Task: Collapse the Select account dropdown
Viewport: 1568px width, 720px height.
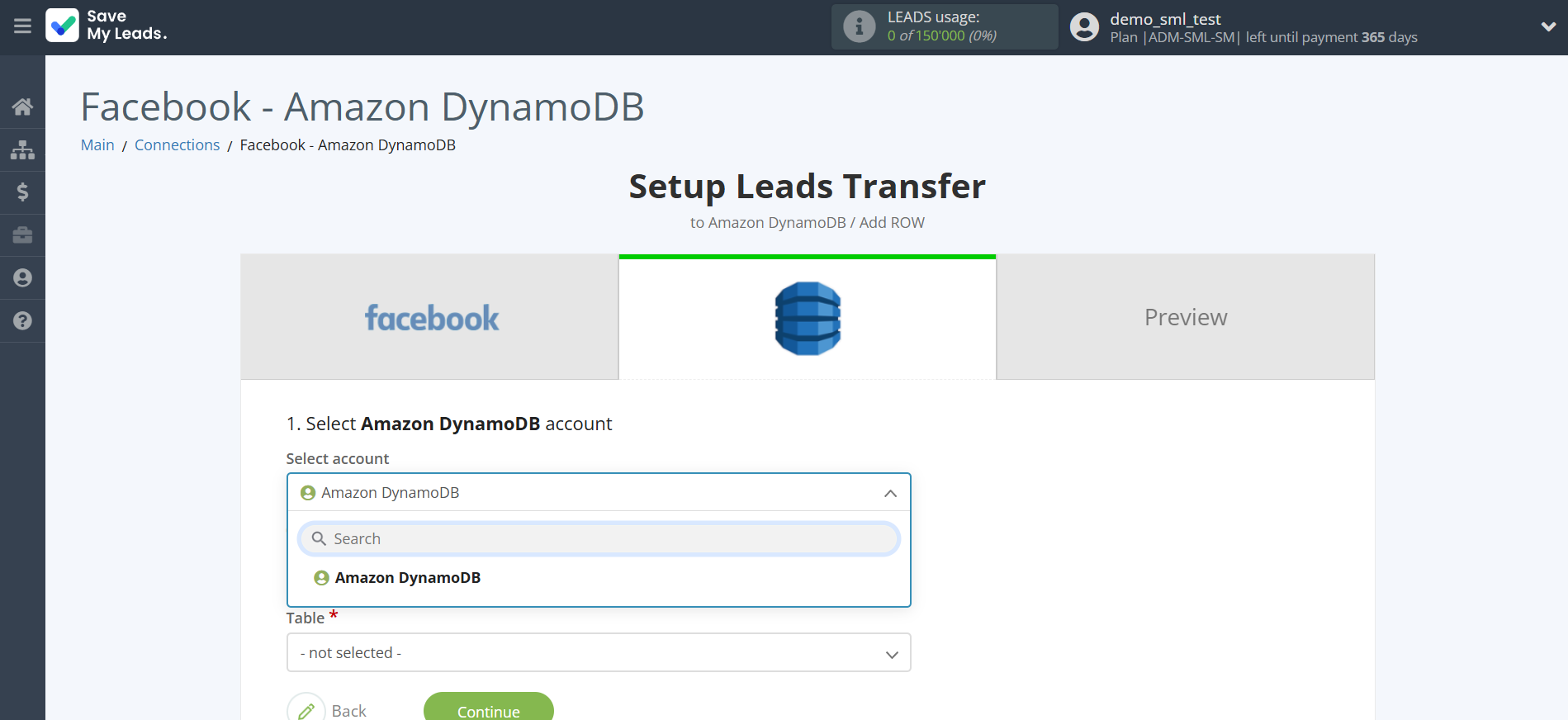Action: 890,493
